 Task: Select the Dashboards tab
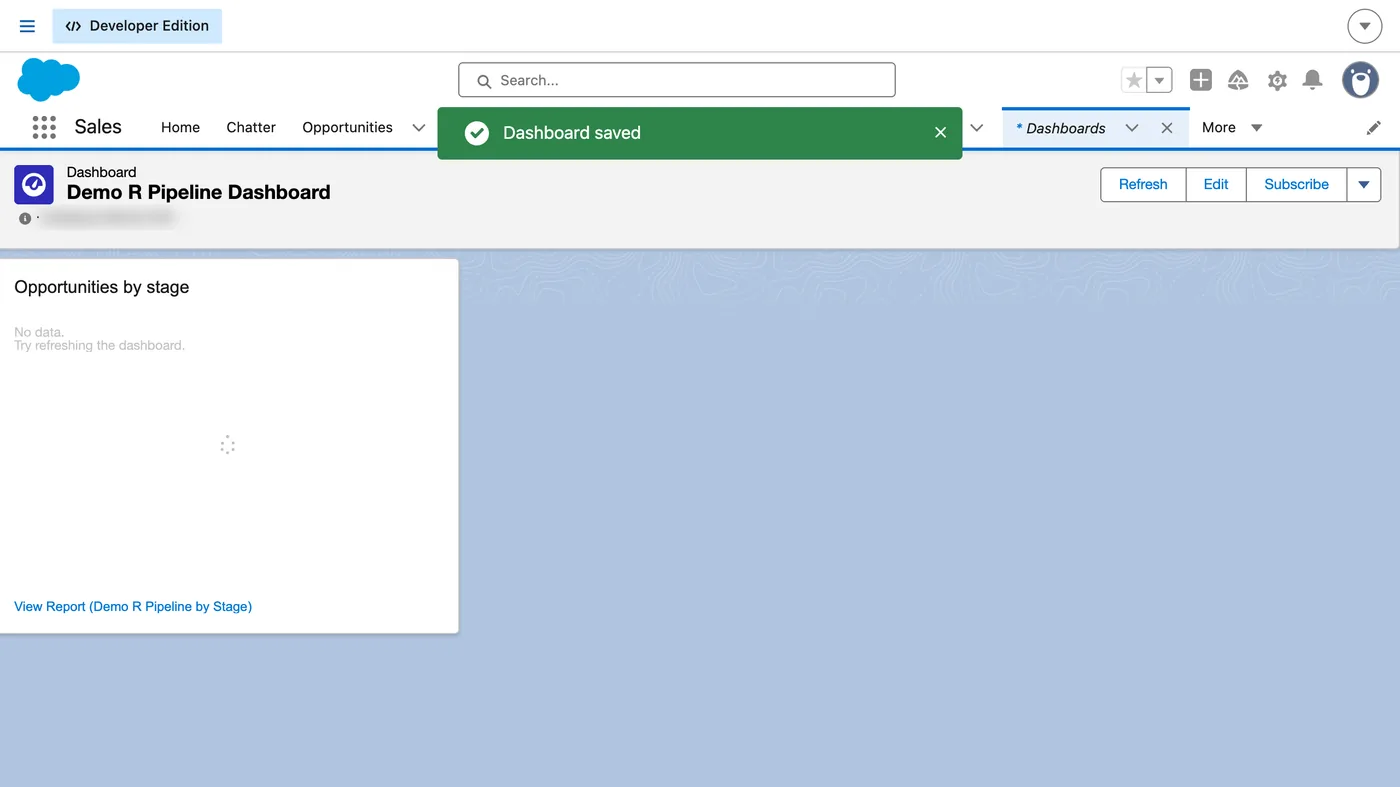pyautogui.click(x=1065, y=128)
